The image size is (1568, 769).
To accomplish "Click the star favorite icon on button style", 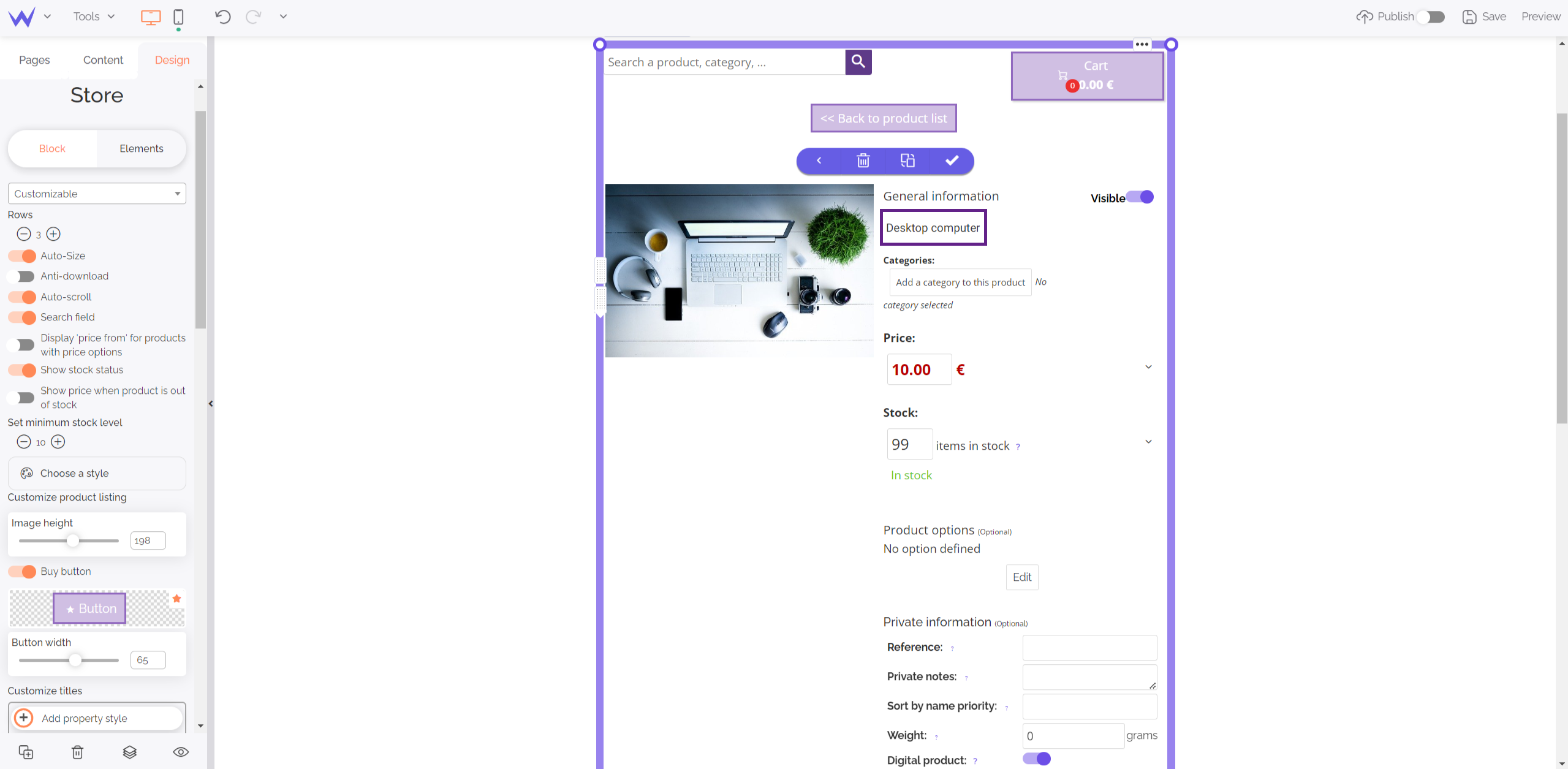I will [x=176, y=599].
